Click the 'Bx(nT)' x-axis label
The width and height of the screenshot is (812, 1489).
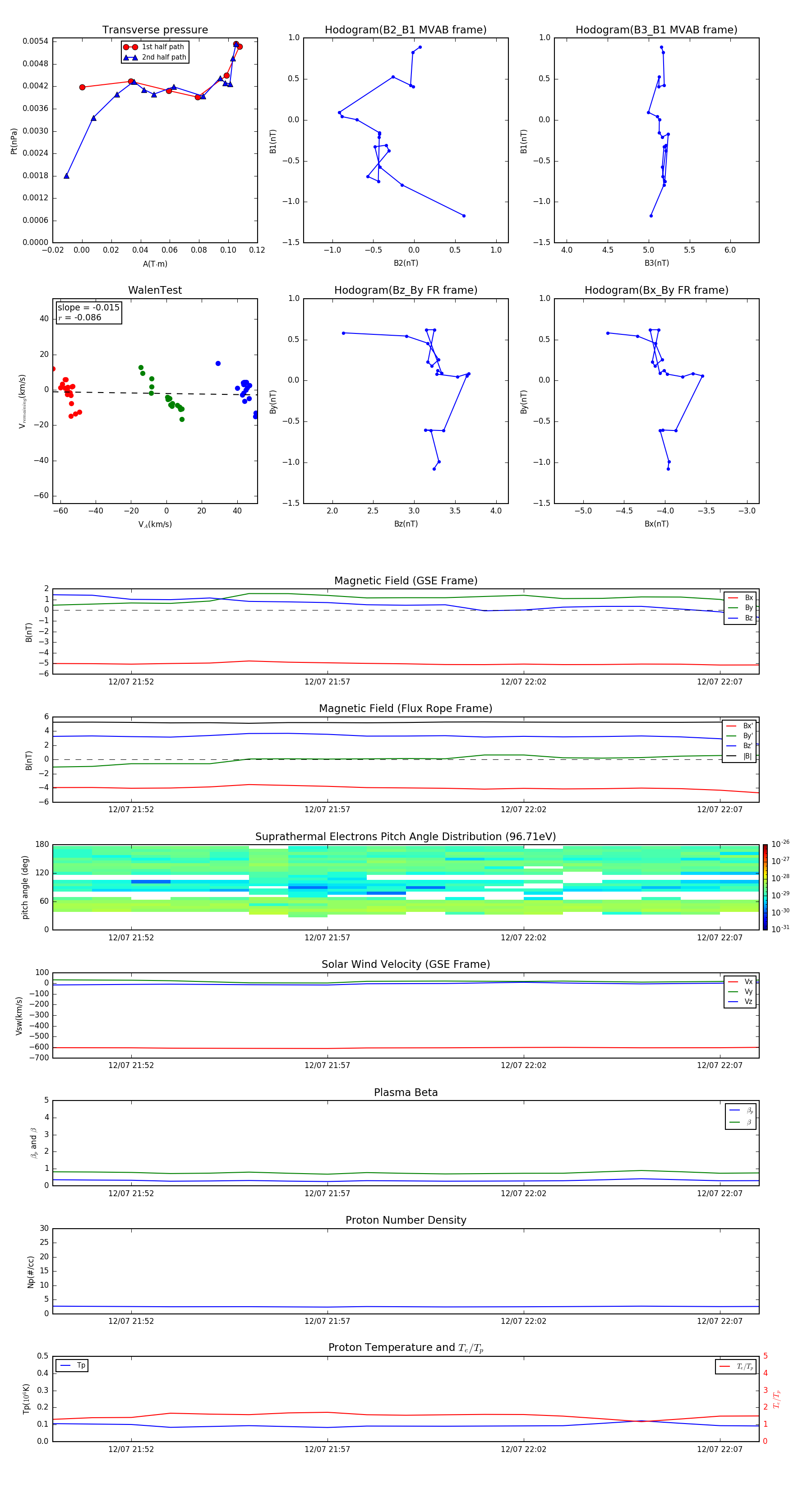[656, 524]
